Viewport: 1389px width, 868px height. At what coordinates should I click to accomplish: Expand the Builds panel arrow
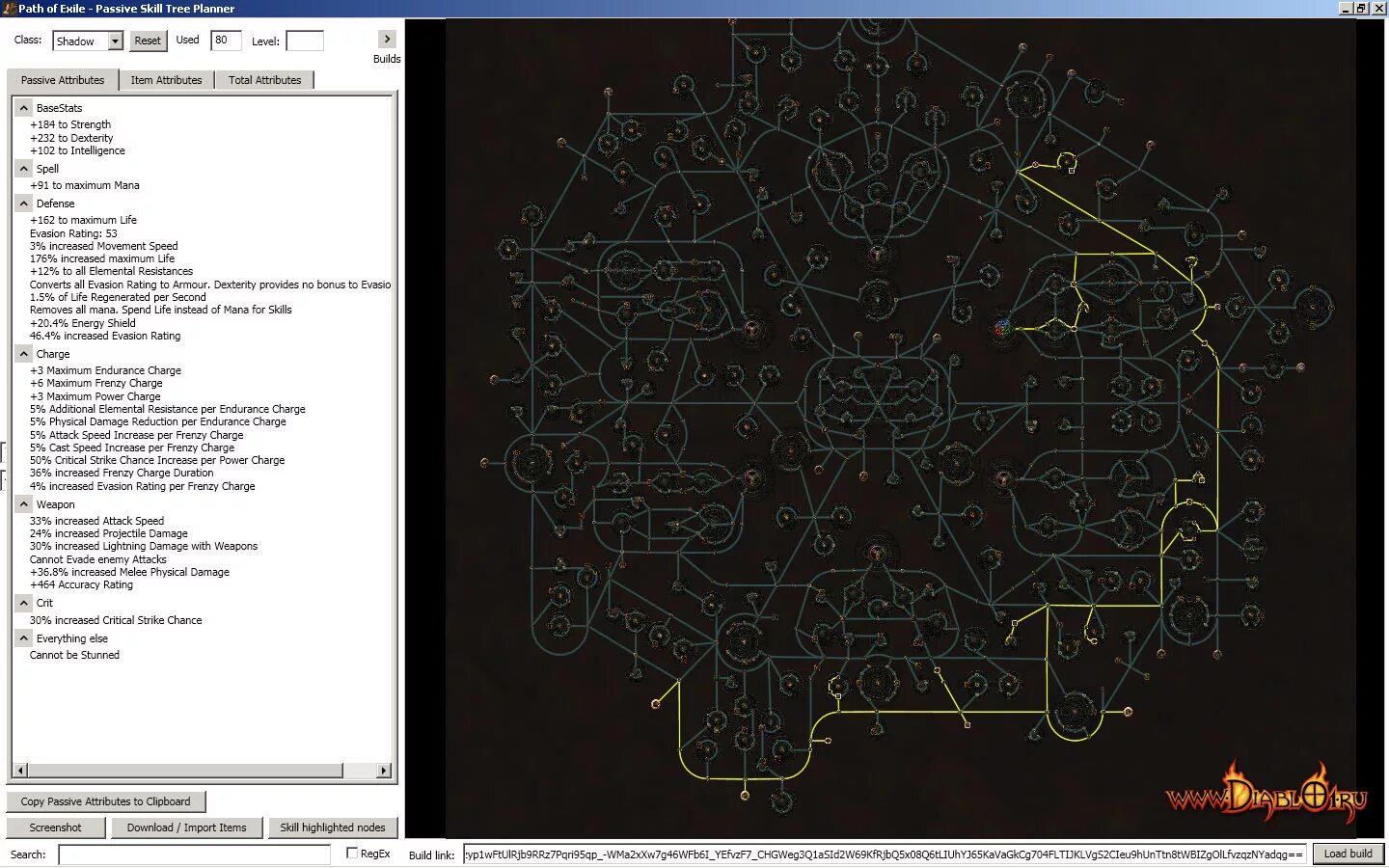(387, 40)
